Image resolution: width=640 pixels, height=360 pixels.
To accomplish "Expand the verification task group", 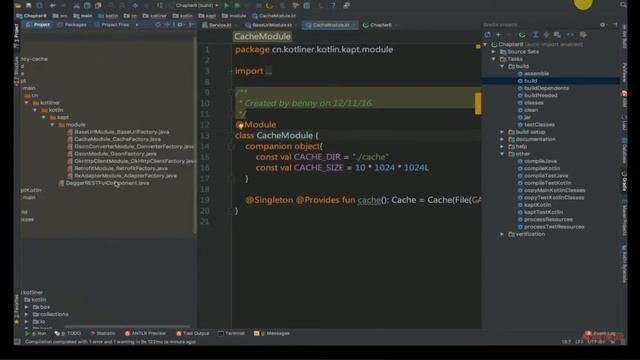I will click(x=502, y=234).
